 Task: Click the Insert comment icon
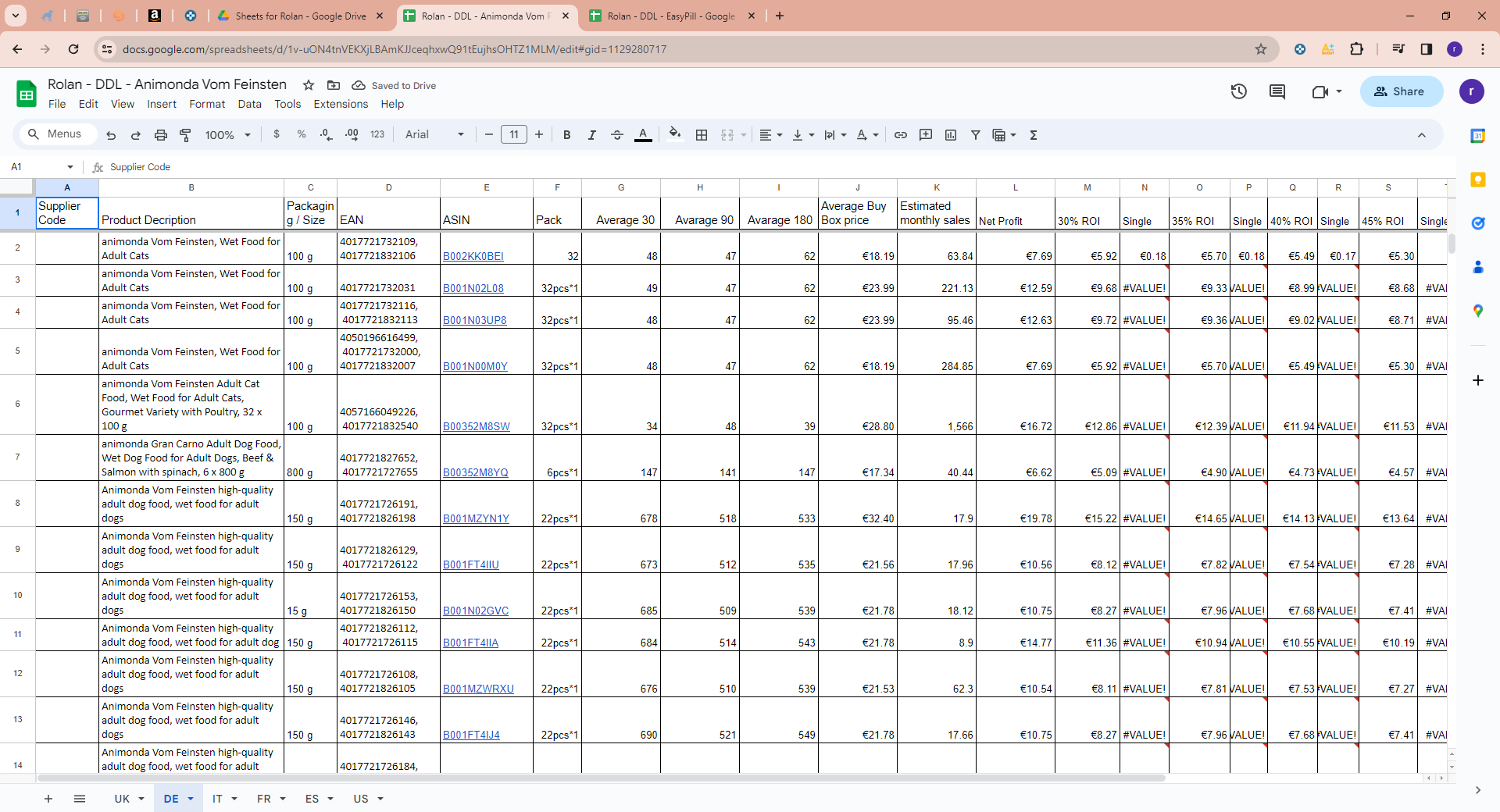(x=926, y=135)
